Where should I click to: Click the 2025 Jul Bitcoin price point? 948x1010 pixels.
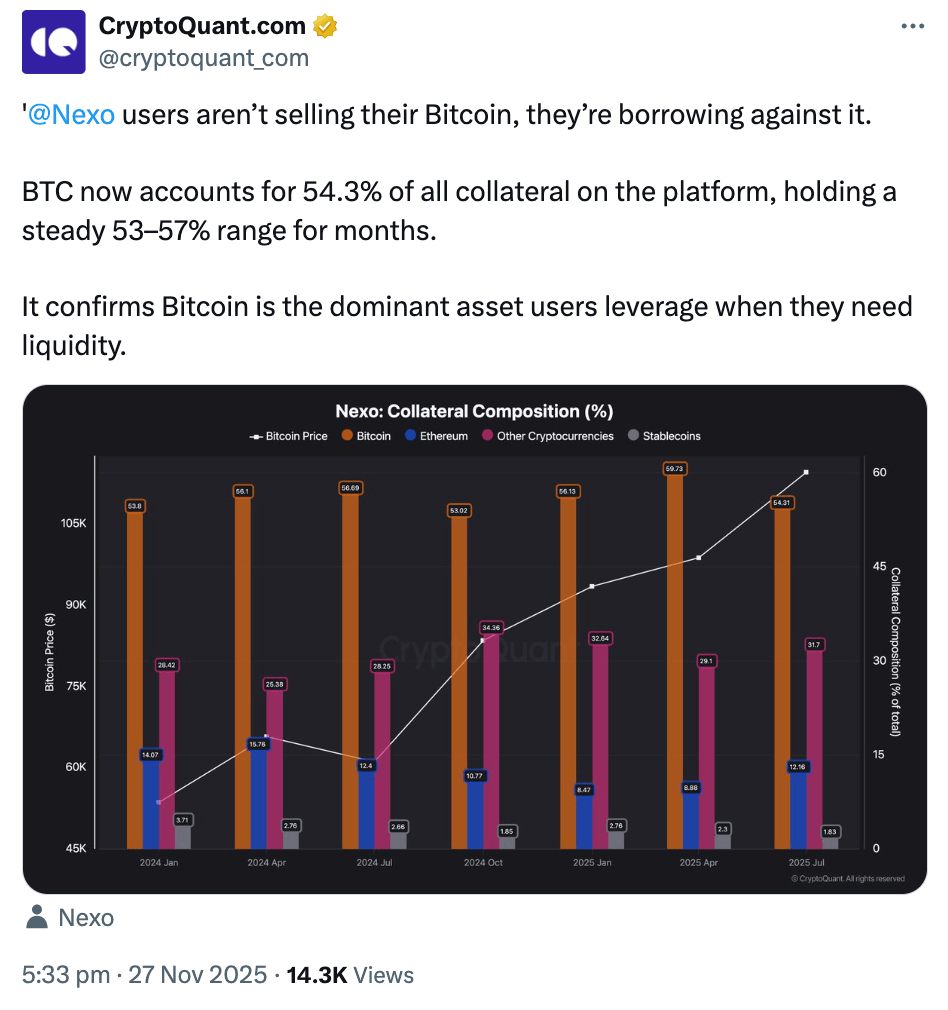[x=806, y=472]
